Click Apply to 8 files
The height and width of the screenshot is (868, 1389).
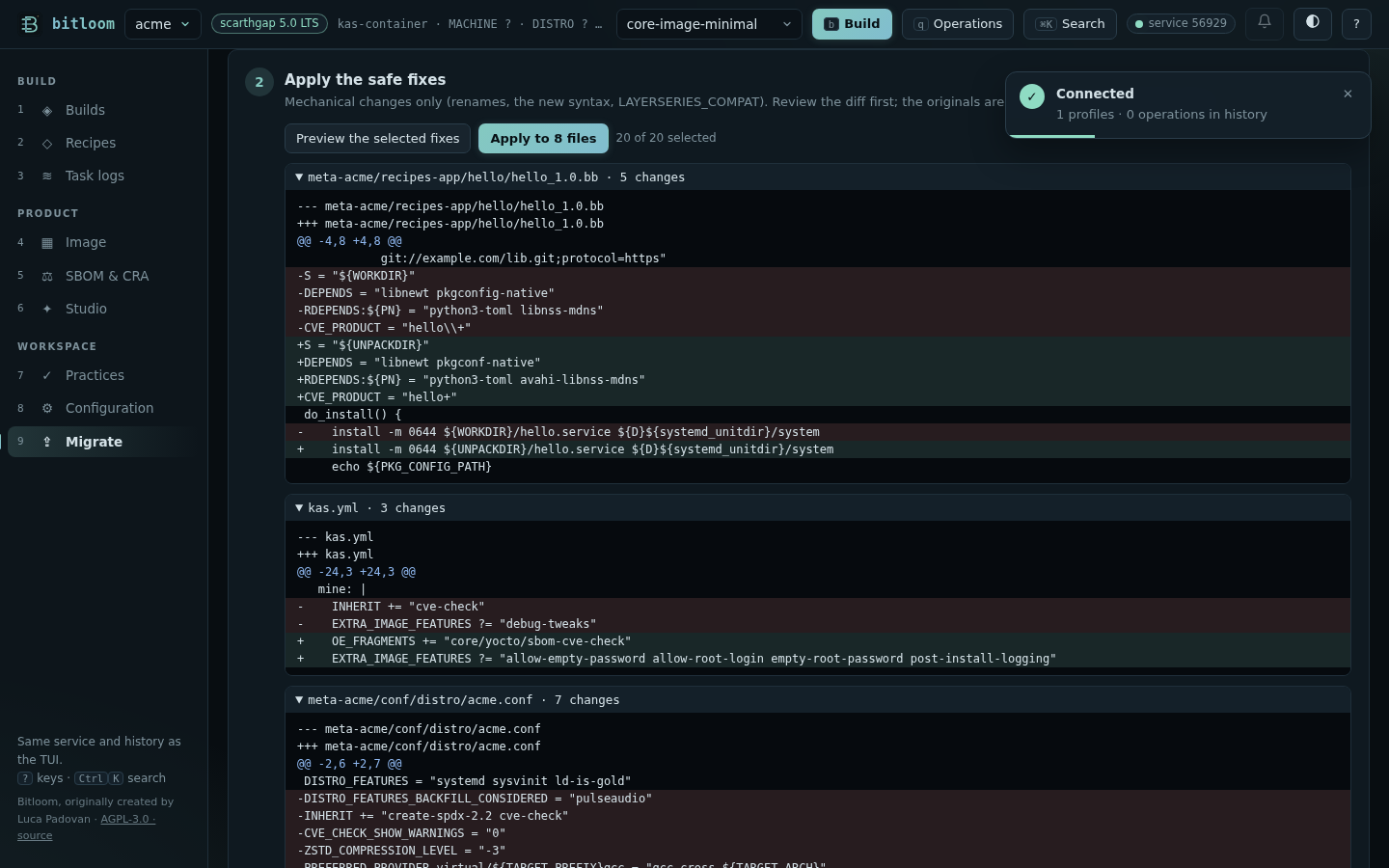pos(543,139)
